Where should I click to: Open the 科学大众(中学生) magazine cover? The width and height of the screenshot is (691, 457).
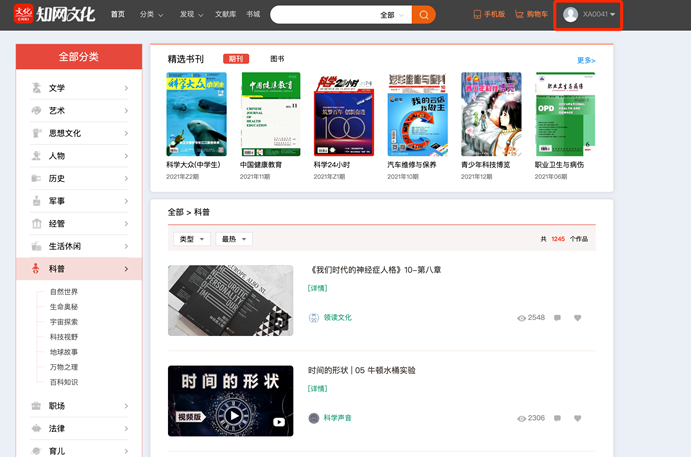196,114
